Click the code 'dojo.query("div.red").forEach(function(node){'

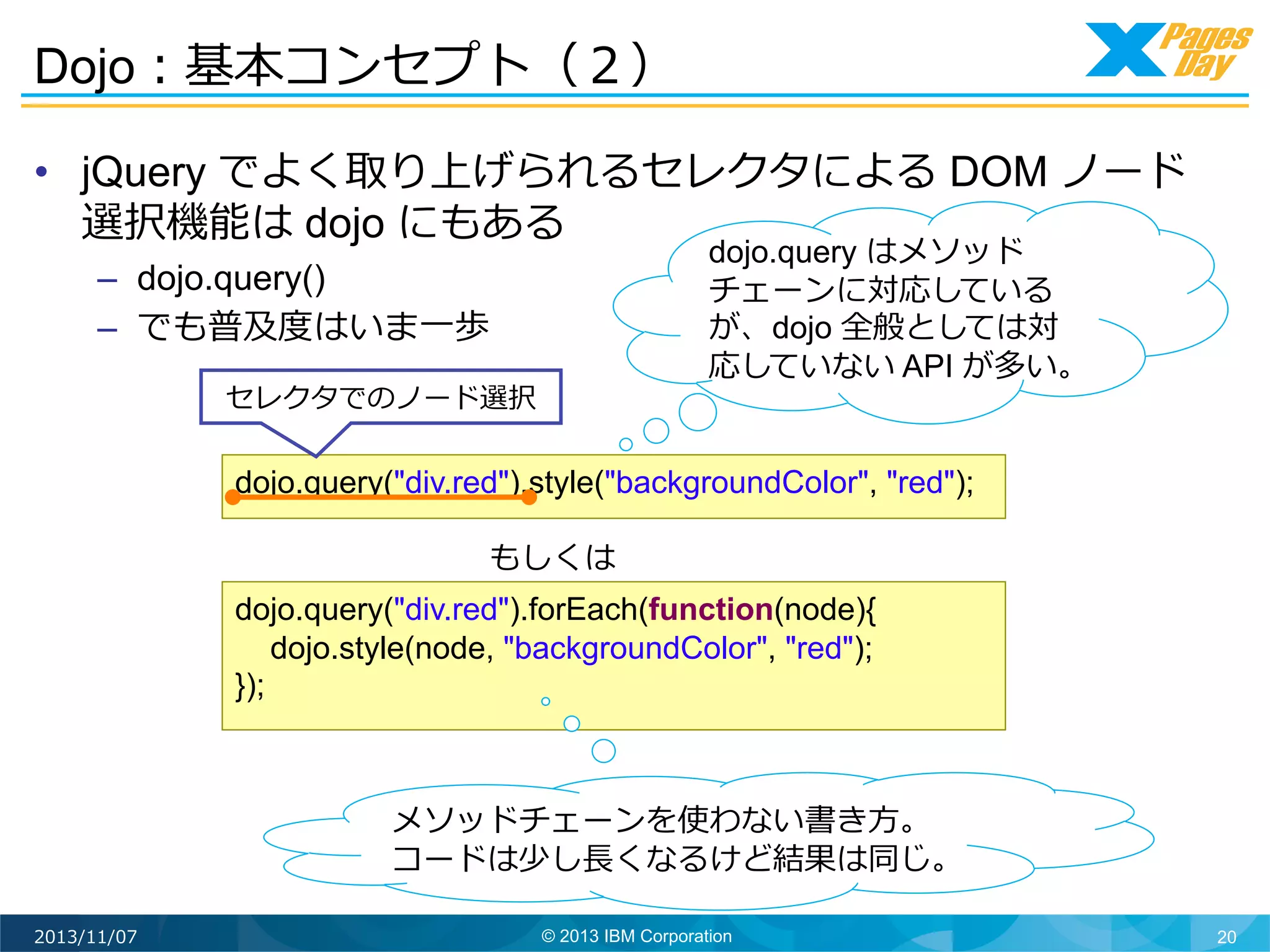click(x=555, y=610)
